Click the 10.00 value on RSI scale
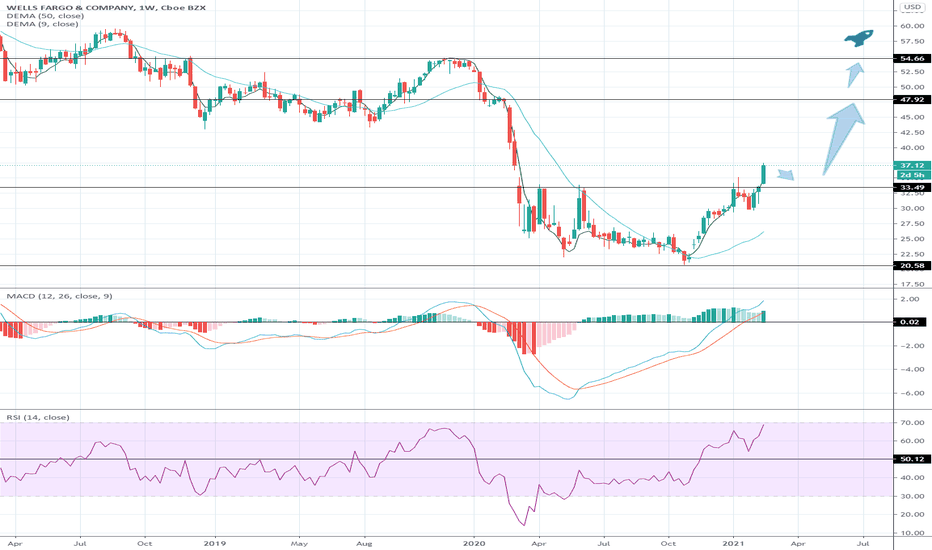This screenshot has height=550, width=932. tap(912, 533)
